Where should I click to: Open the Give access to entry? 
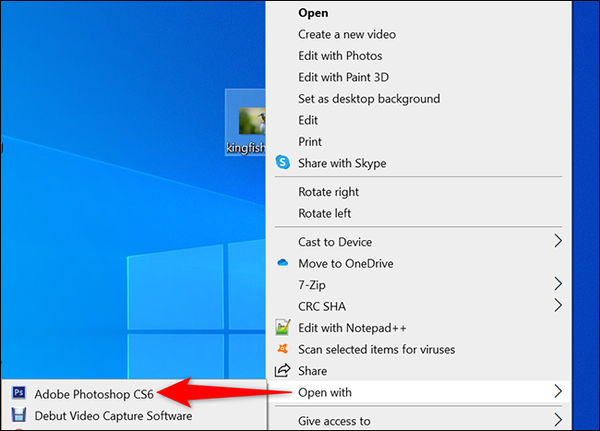[x=419, y=421]
